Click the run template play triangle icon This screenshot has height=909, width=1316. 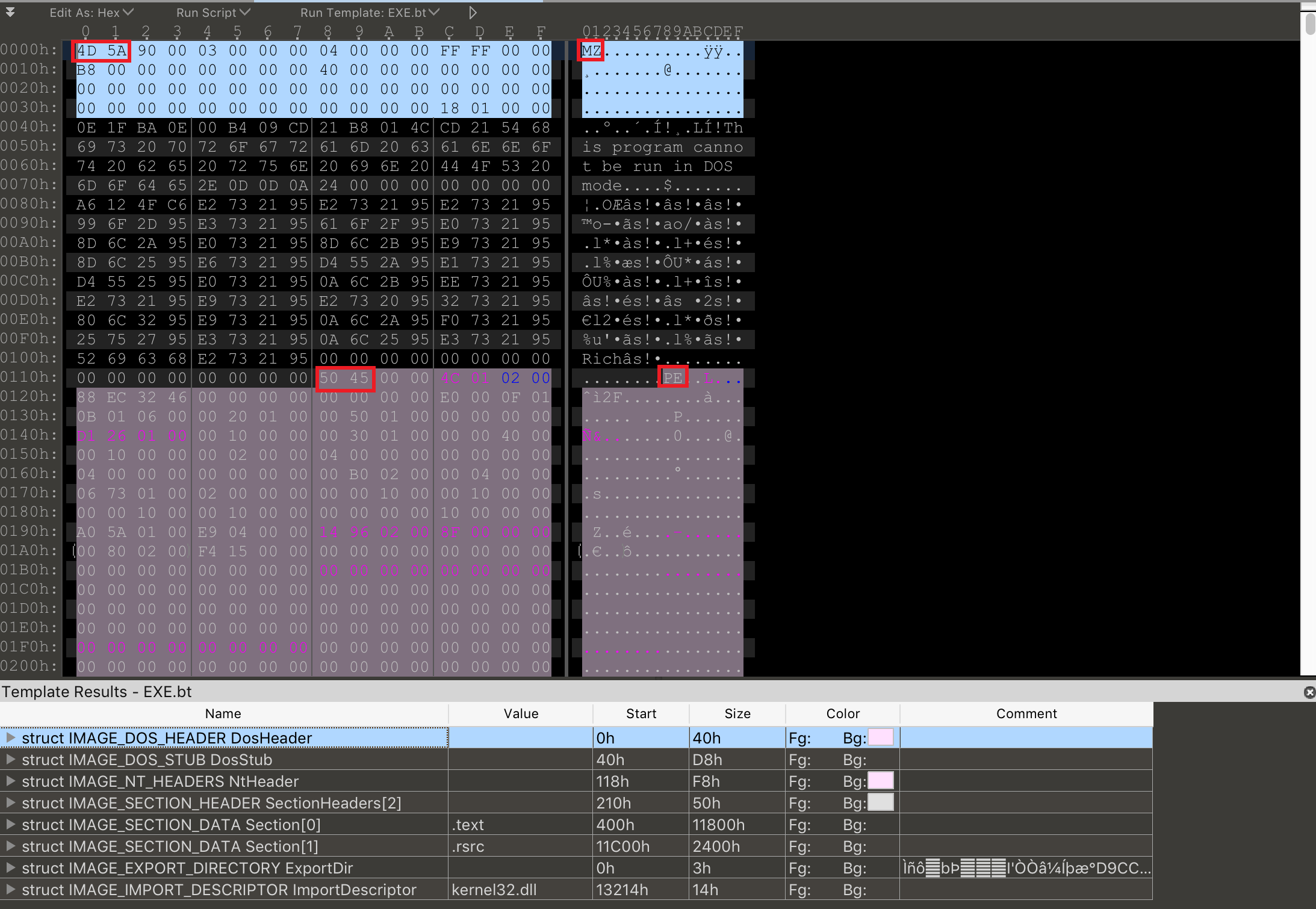pyautogui.click(x=473, y=13)
